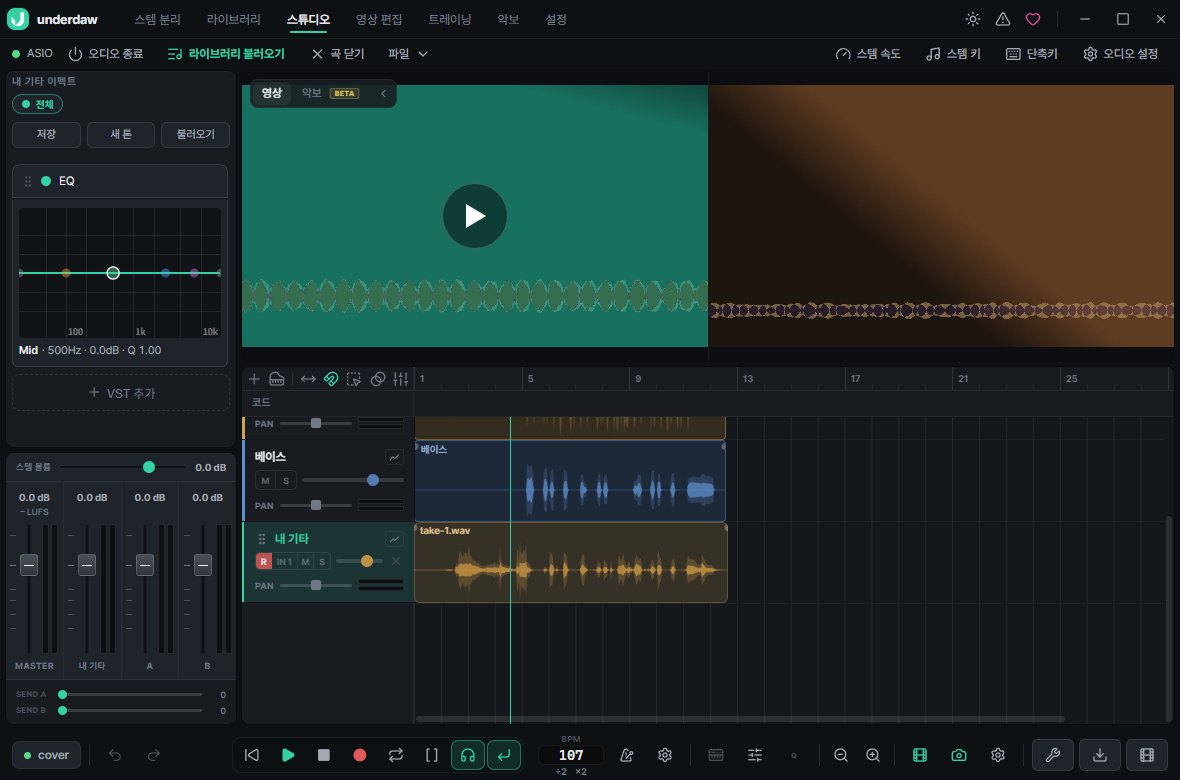Viewport: 1180px width, 780px height.
Task: Open 스템 속도 control
Action: pyautogui.click(x=868, y=53)
